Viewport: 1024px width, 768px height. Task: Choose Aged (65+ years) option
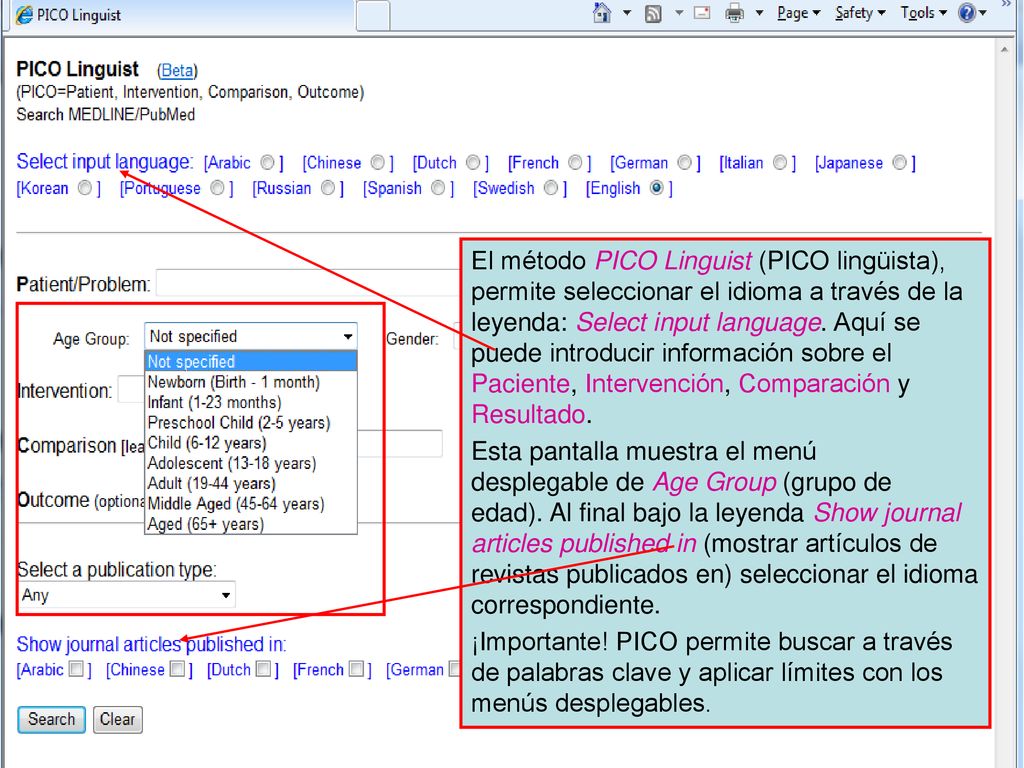(251, 524)
